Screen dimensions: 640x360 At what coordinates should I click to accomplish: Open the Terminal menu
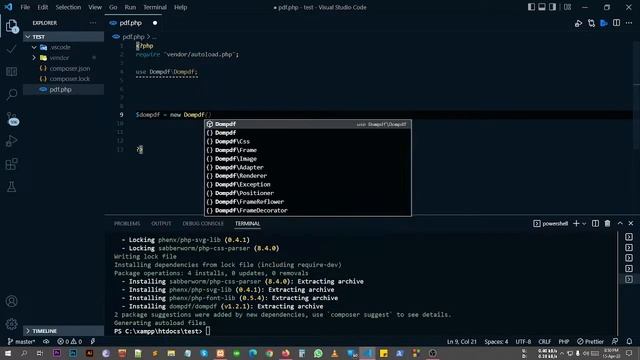click(155, 7)
